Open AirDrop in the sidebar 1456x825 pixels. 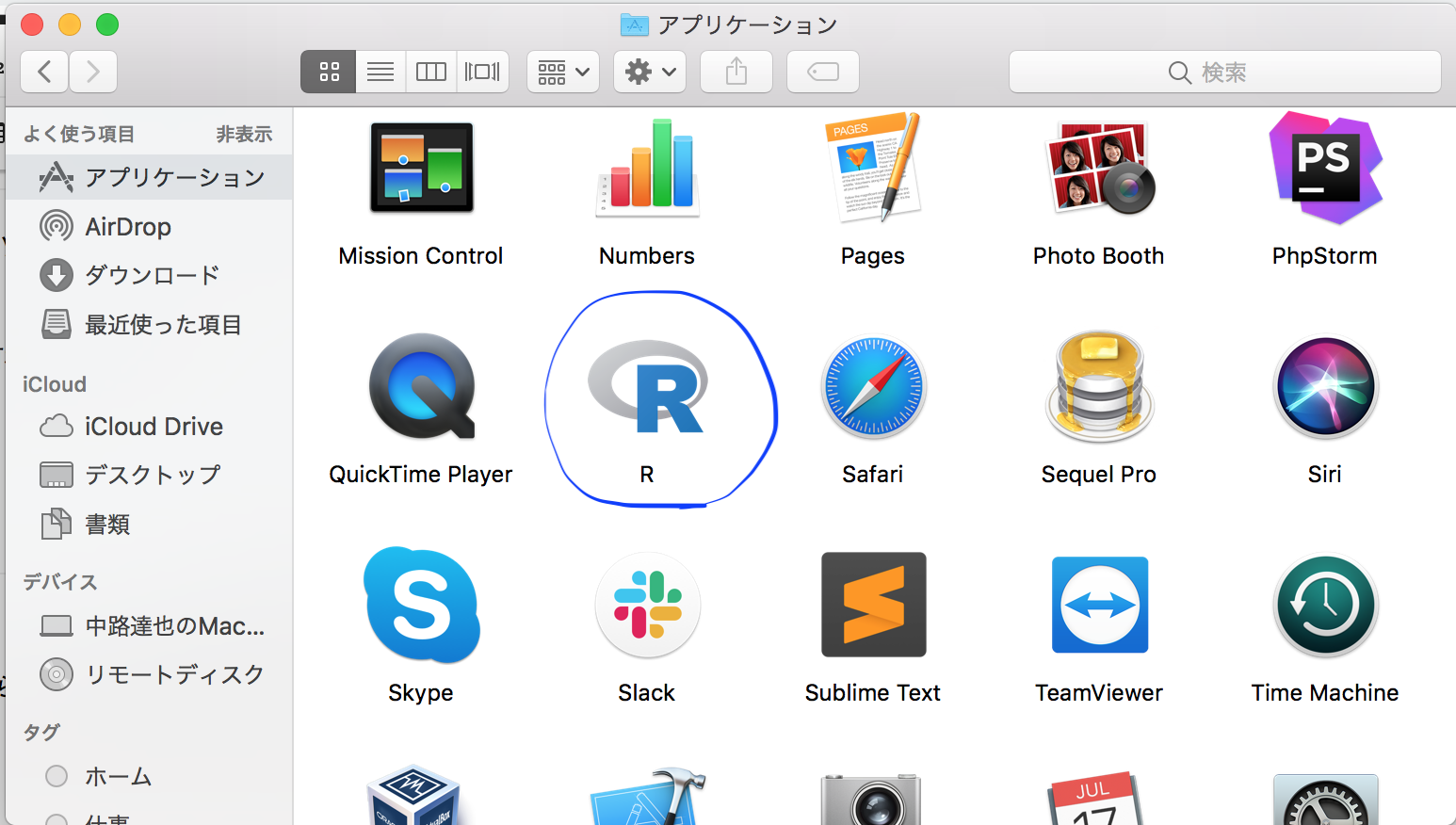pos(128,227)
